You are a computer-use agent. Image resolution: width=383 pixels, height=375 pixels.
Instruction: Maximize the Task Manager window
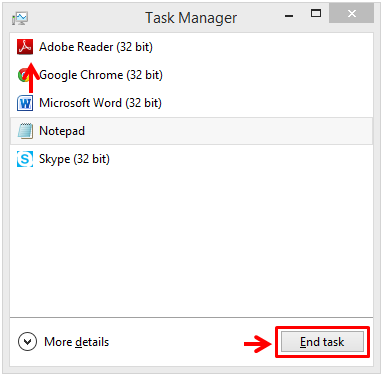[316, 13]
